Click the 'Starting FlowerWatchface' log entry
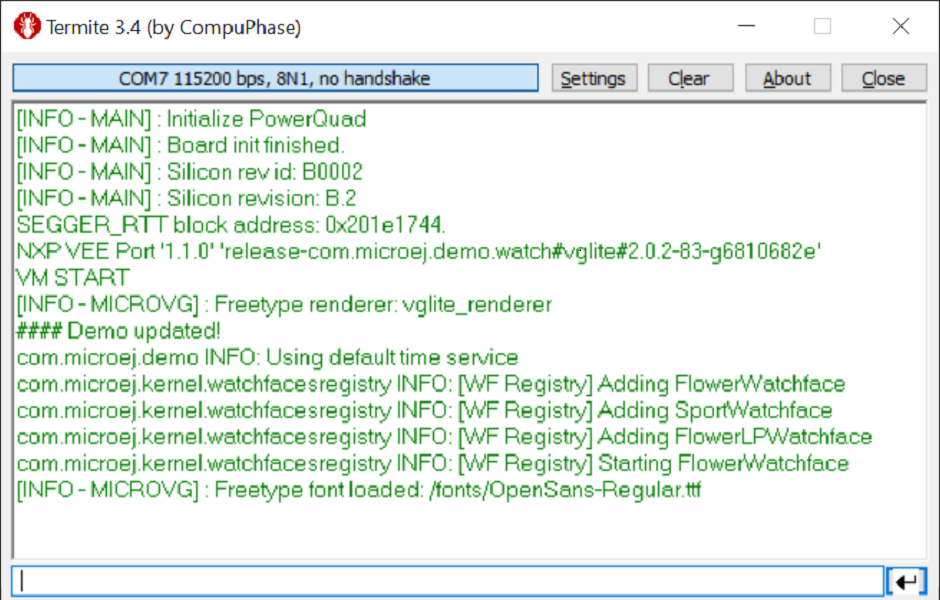 [x=433, y=464]
